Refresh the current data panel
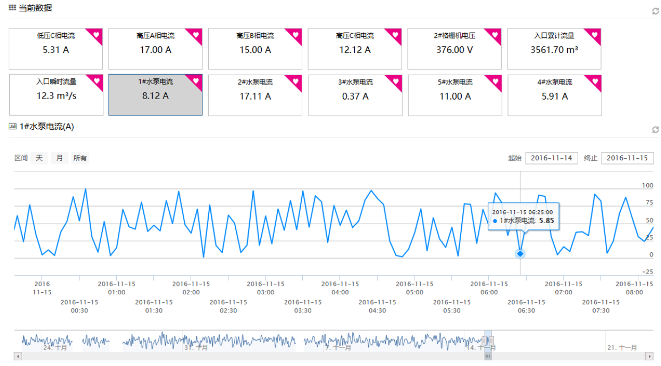 click(x=656, y=11)
